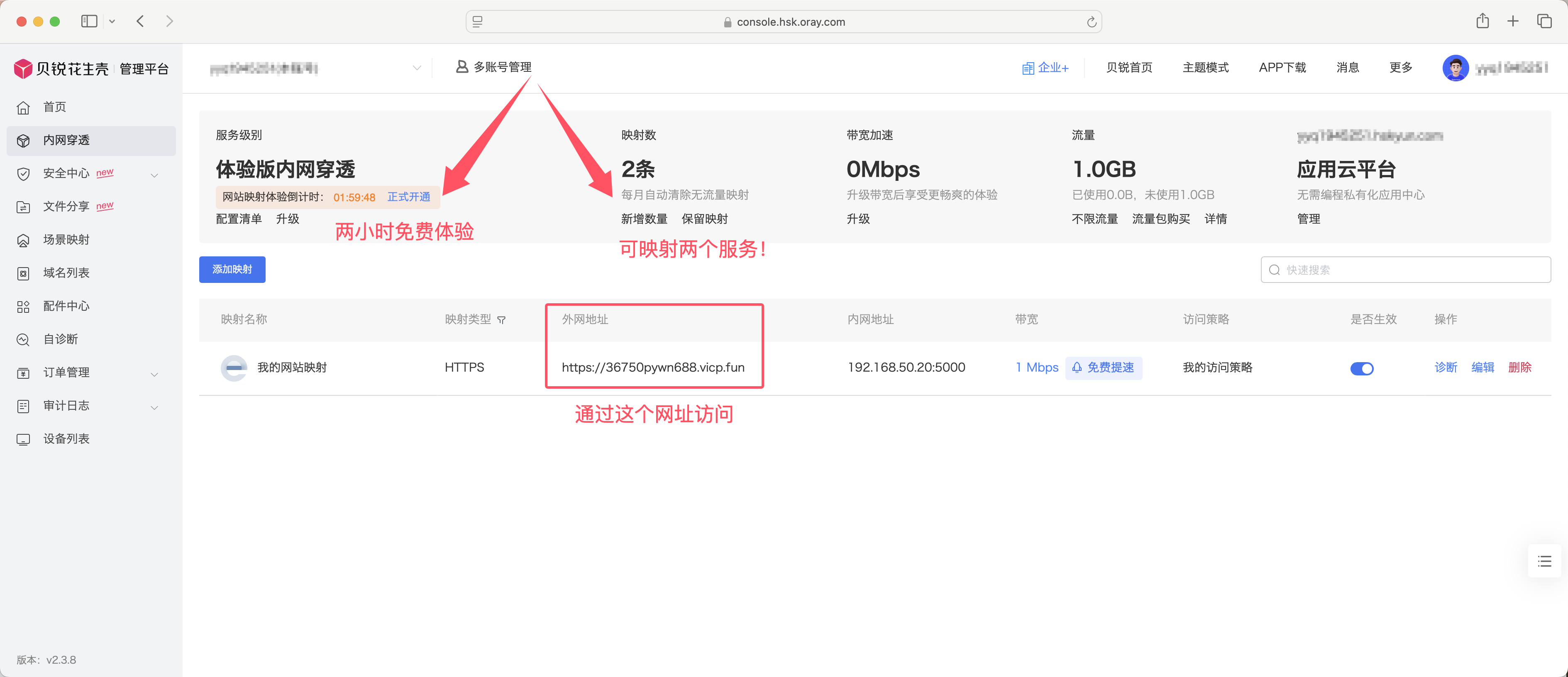The width and height of the screenshot is (1568, 677).
Task: Click the 配件中心 grid icon
Action: coord(23,307)
